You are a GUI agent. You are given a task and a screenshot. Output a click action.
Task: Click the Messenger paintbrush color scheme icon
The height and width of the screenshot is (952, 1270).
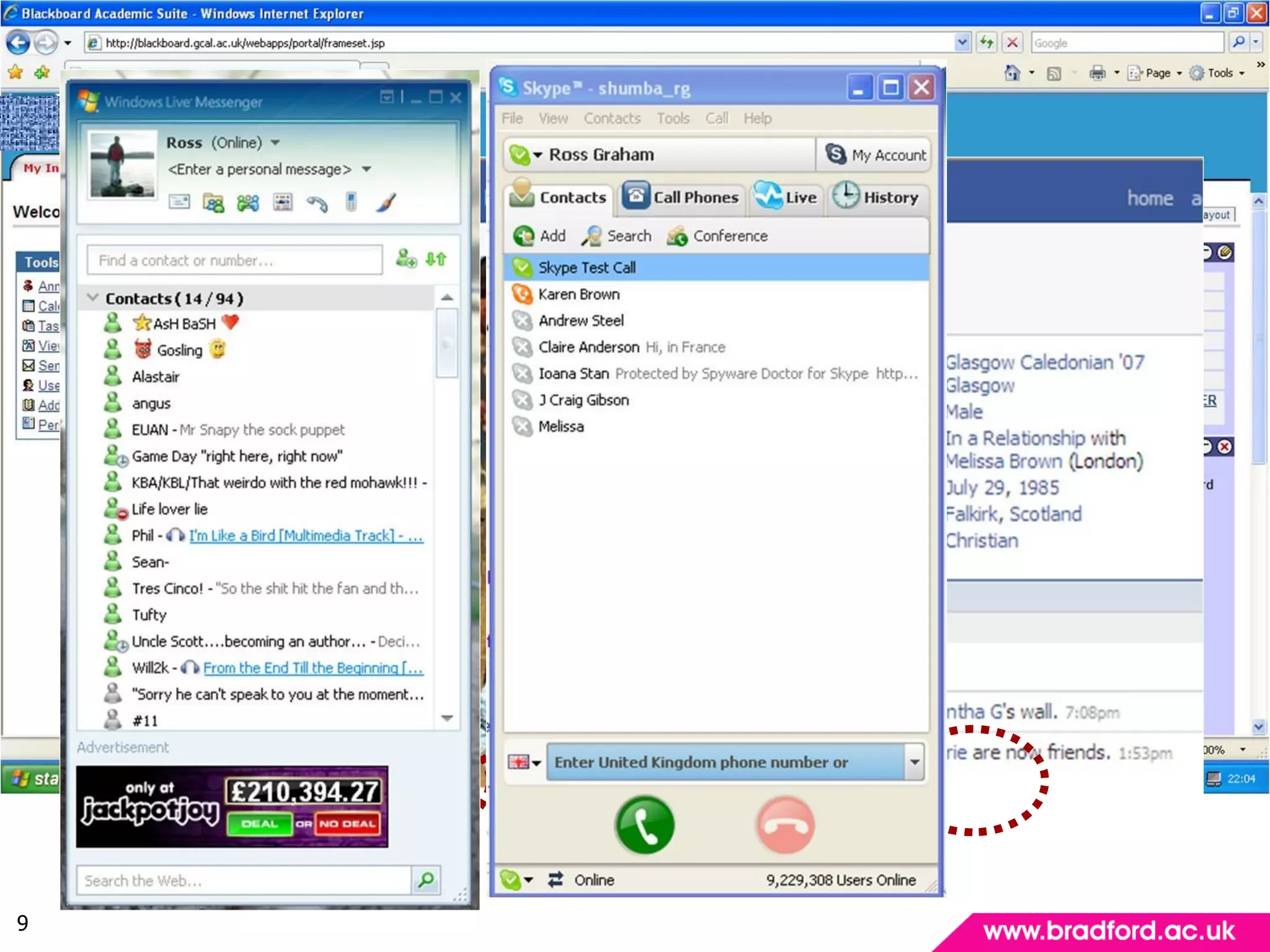coord(386,203)
